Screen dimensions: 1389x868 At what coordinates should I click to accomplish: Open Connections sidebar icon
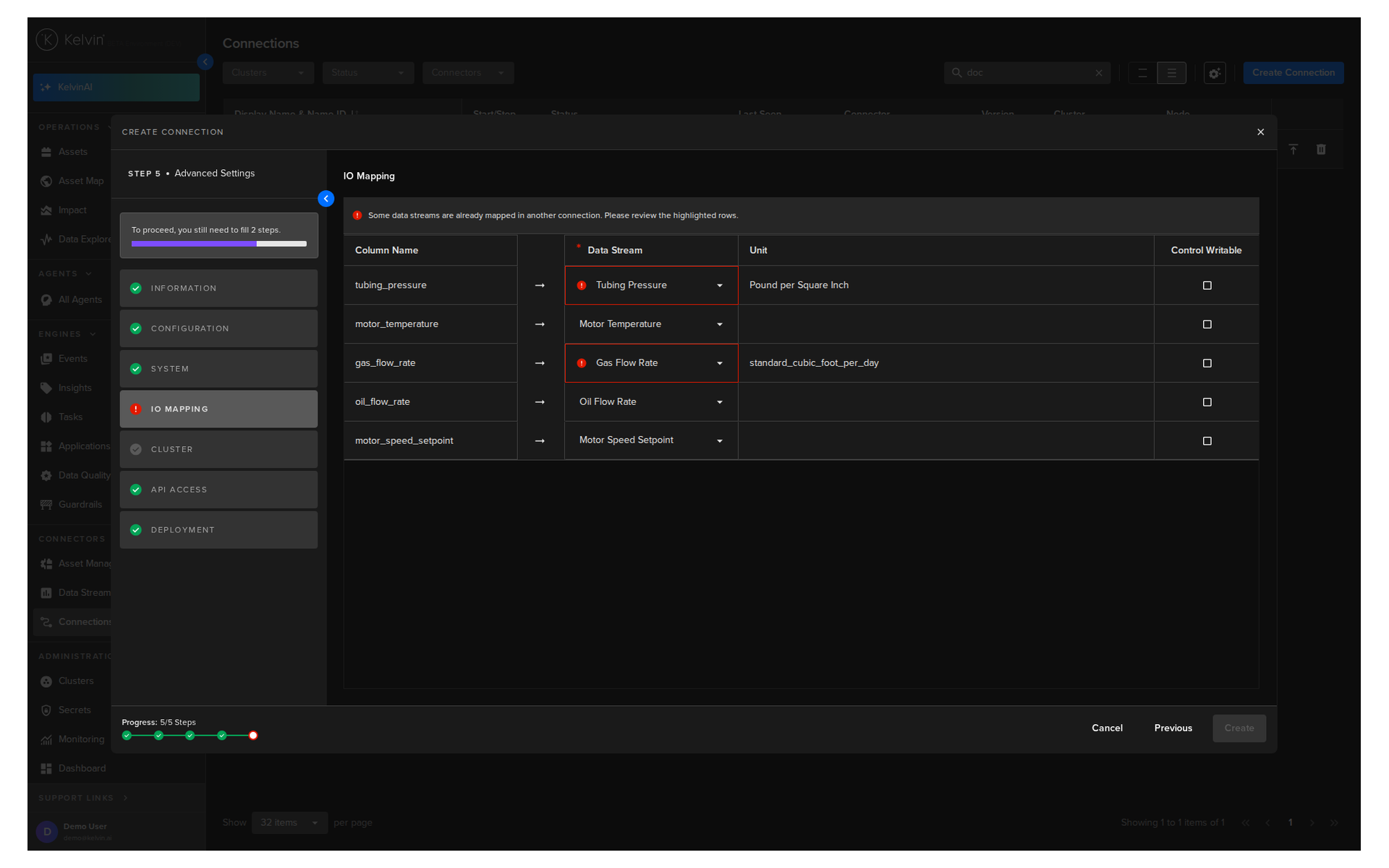[46, 622]
